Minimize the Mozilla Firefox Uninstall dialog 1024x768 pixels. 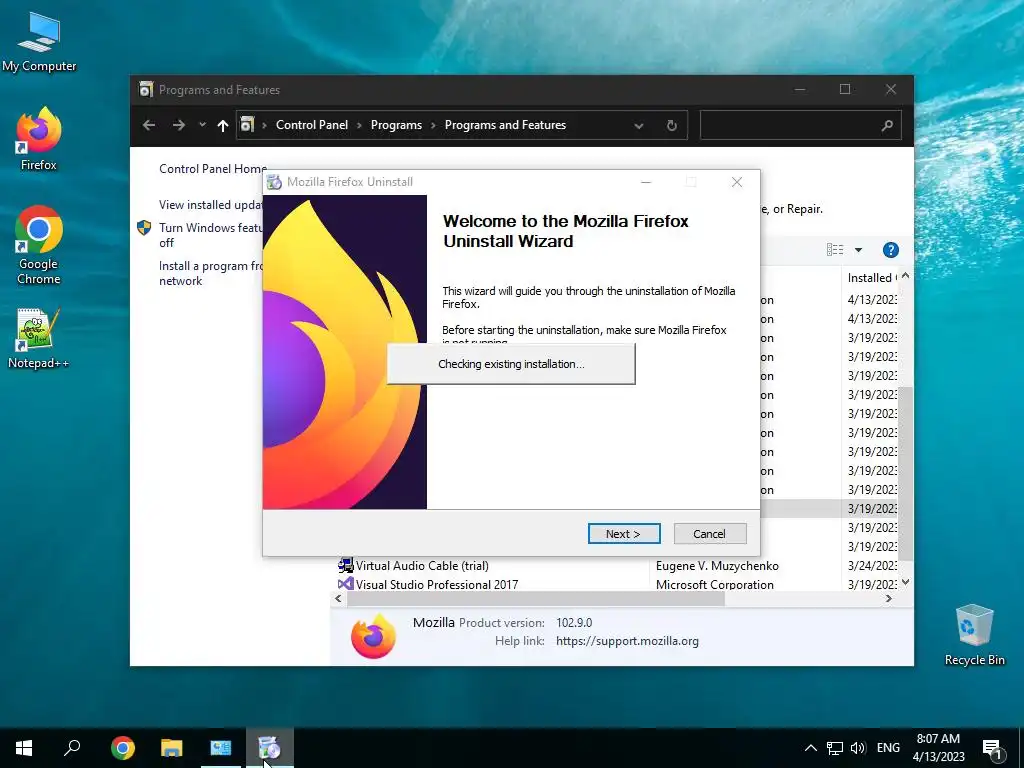coord(646,182)
